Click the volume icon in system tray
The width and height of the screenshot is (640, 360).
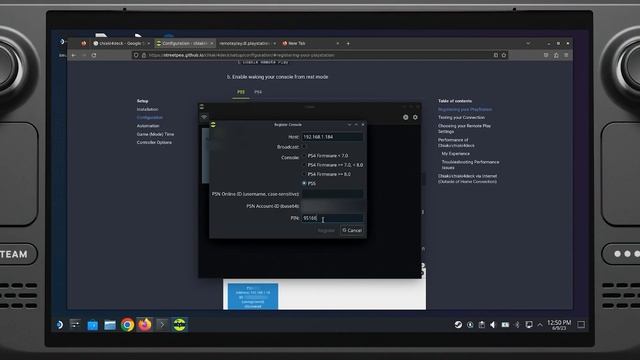click(x=493, y=324)
